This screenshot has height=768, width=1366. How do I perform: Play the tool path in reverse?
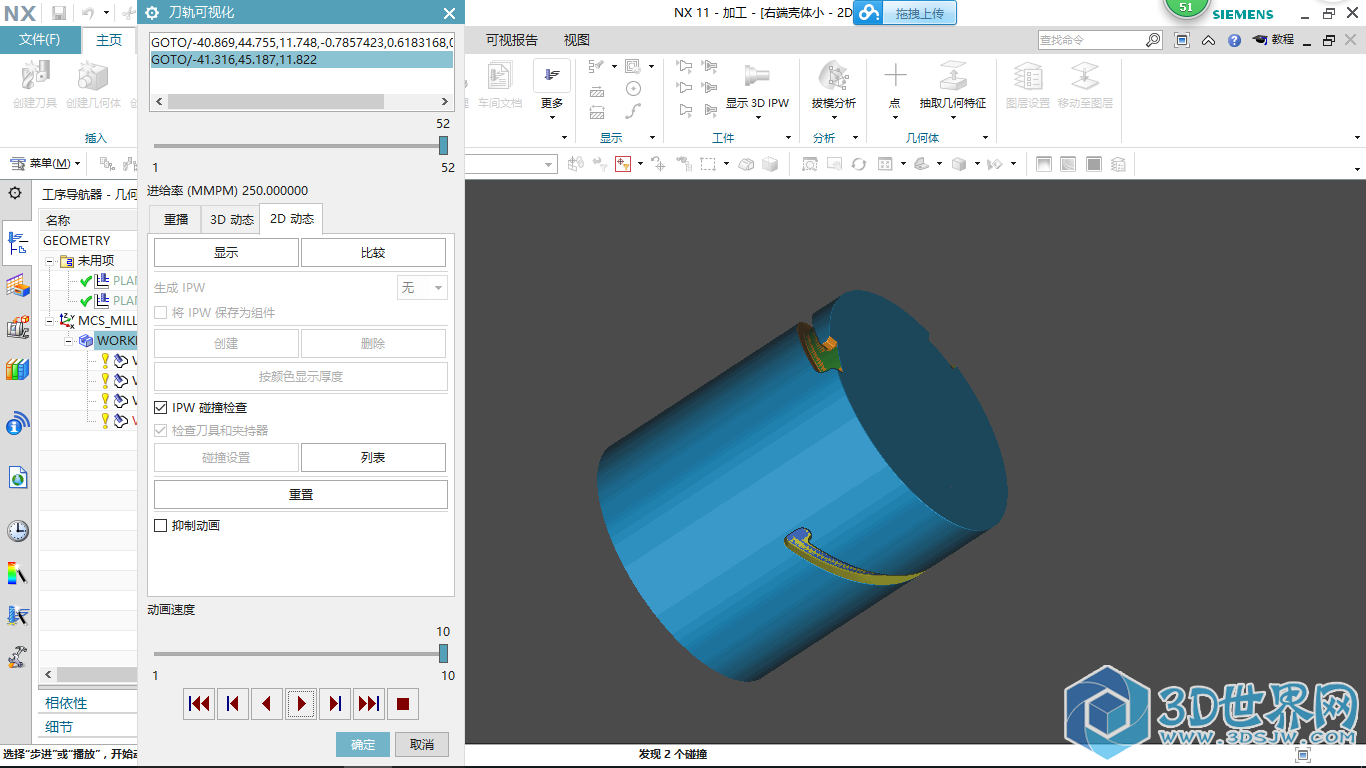point(267,704)
